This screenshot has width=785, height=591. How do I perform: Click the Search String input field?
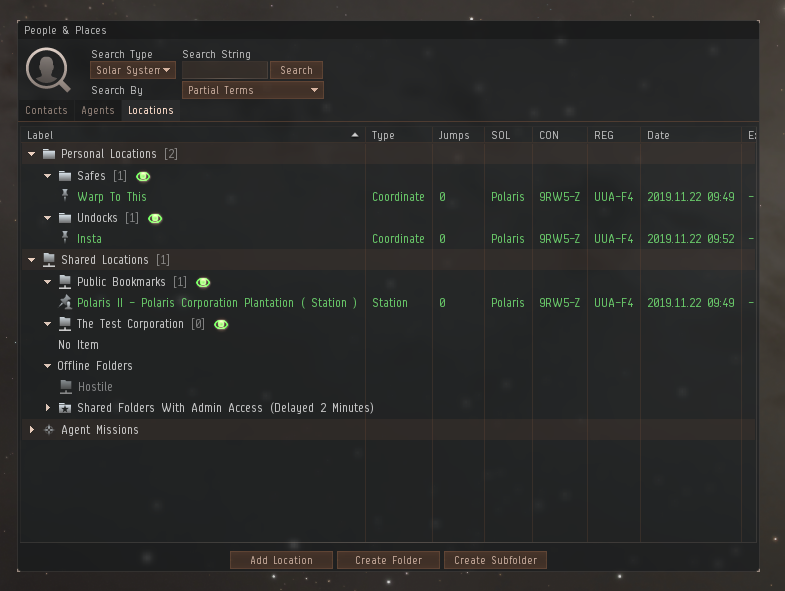[x=225, y=70]
